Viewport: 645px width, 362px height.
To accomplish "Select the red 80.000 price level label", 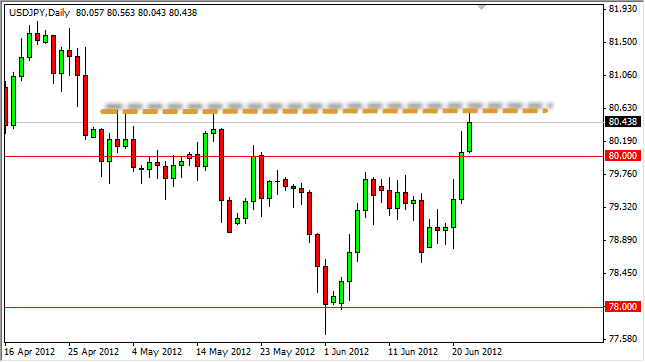I will [x=623, y=155].
